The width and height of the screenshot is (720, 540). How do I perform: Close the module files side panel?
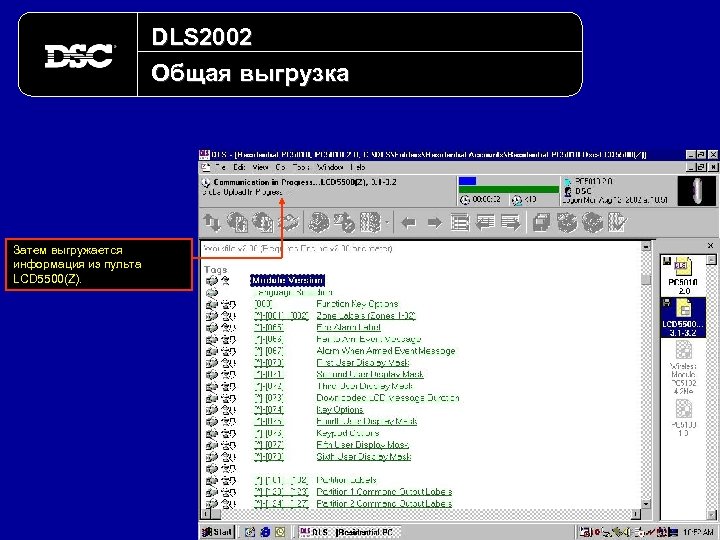tap(710, 246)
